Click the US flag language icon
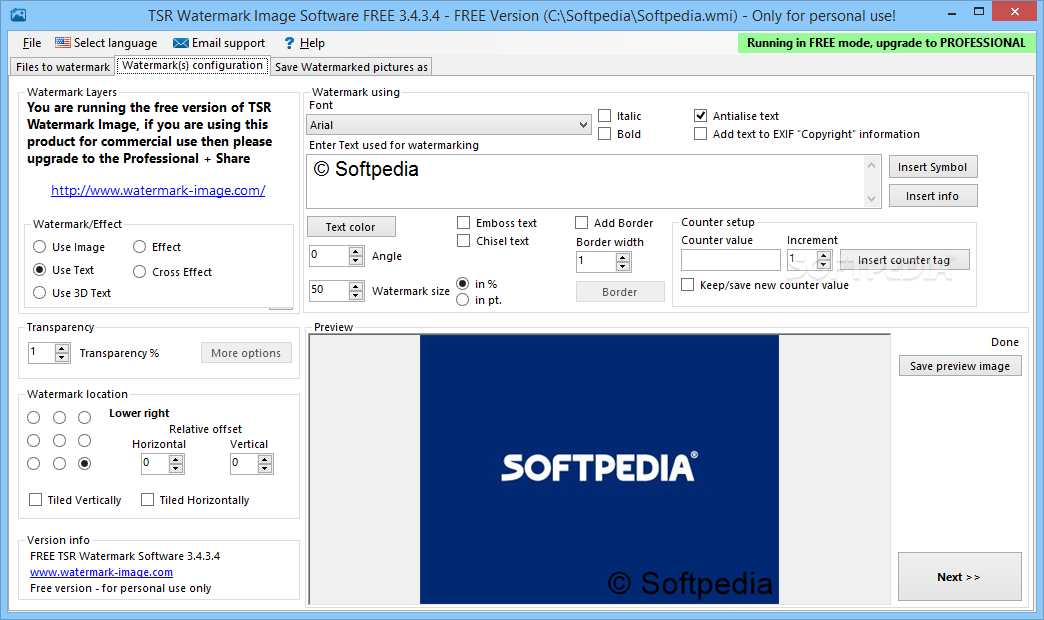 [63, 43]
